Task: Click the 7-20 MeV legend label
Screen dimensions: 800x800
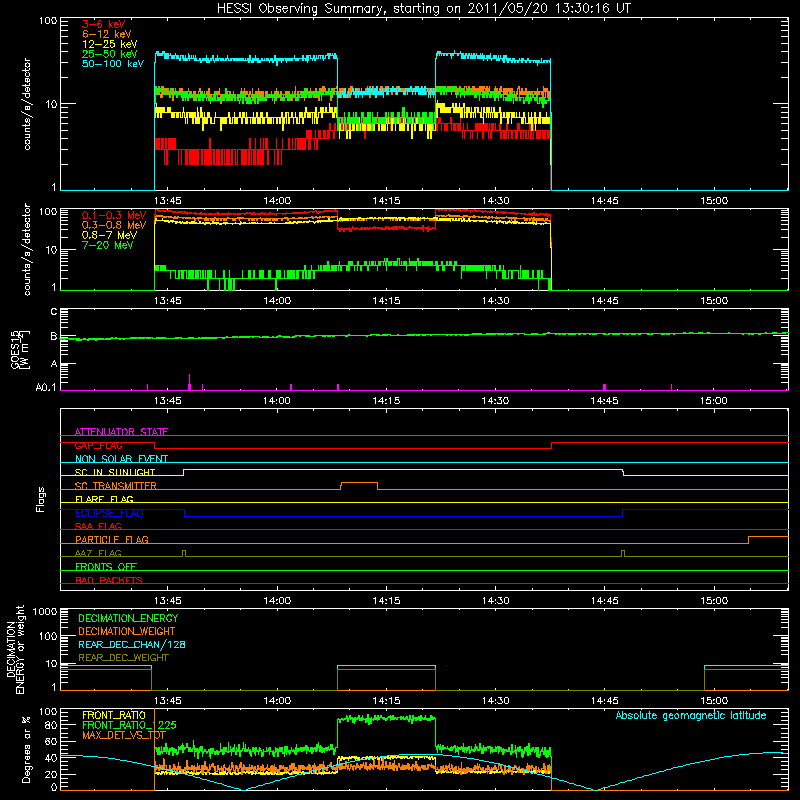Action: click(108, 245)
